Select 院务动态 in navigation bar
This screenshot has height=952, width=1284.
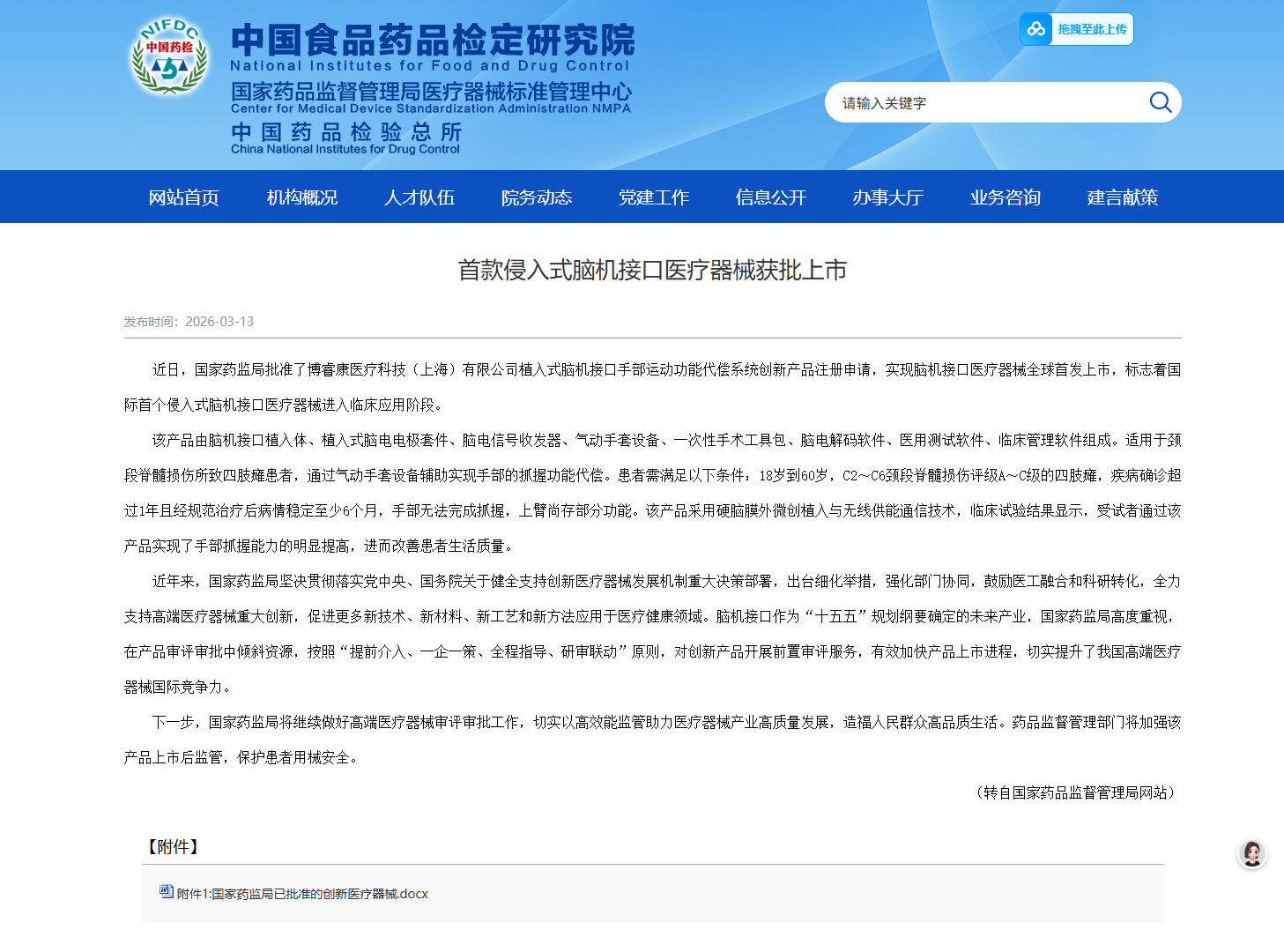point(536,197)
